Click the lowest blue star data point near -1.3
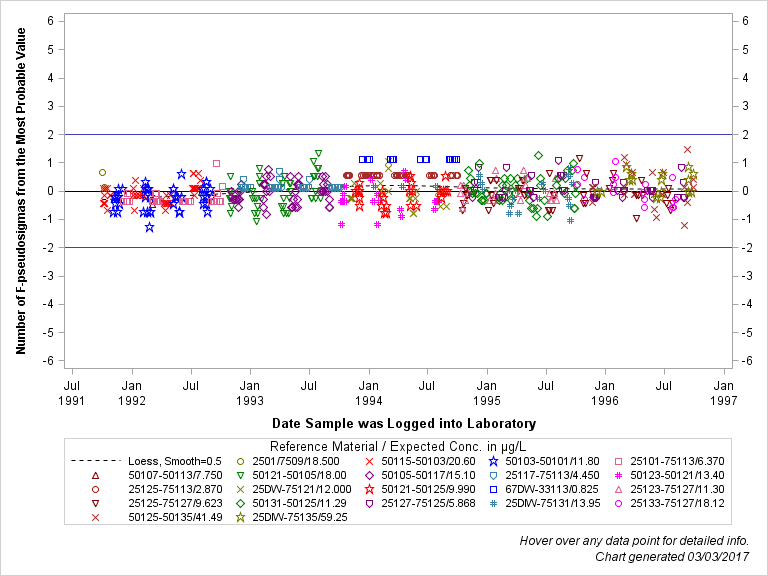This screenshot has width=768, height=576. click(x=149, y=227)
